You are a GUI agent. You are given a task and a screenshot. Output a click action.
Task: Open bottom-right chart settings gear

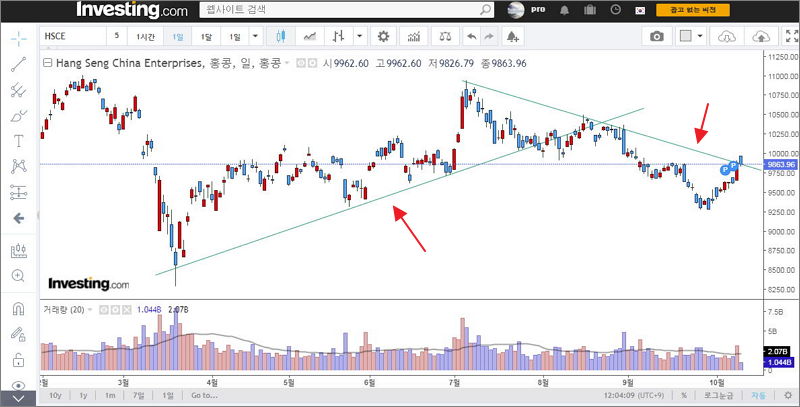[x=788, y=395]
